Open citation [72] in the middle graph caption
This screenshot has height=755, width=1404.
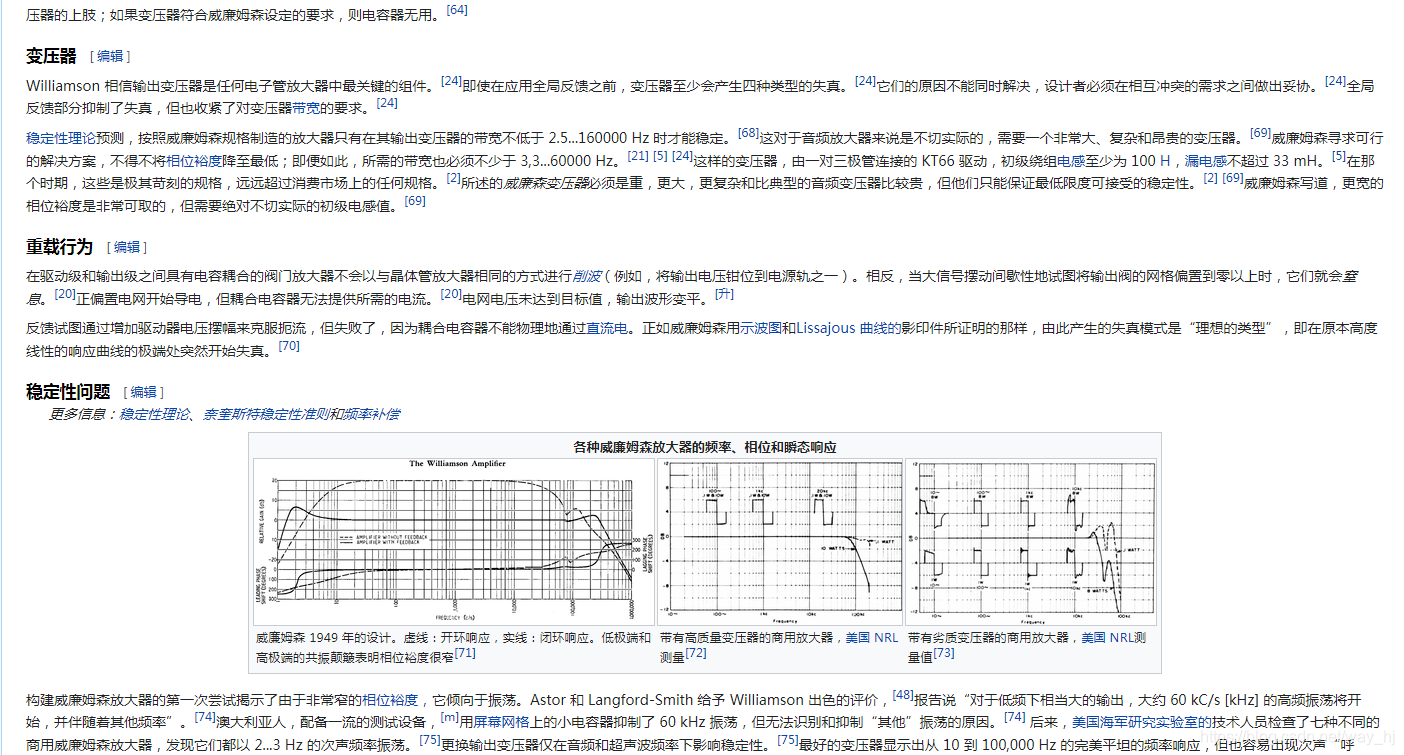click(696, 653)
